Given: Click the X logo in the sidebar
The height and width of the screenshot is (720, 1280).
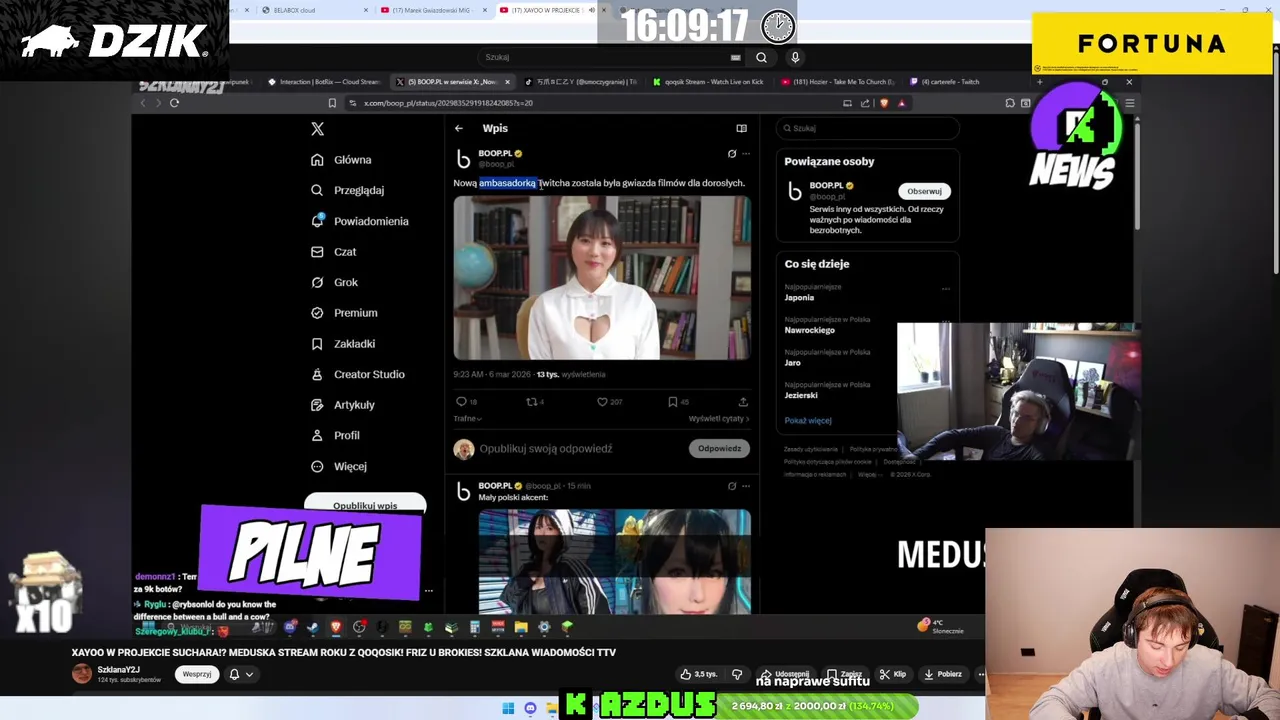Looking at the screenshot, I should 317,129.
